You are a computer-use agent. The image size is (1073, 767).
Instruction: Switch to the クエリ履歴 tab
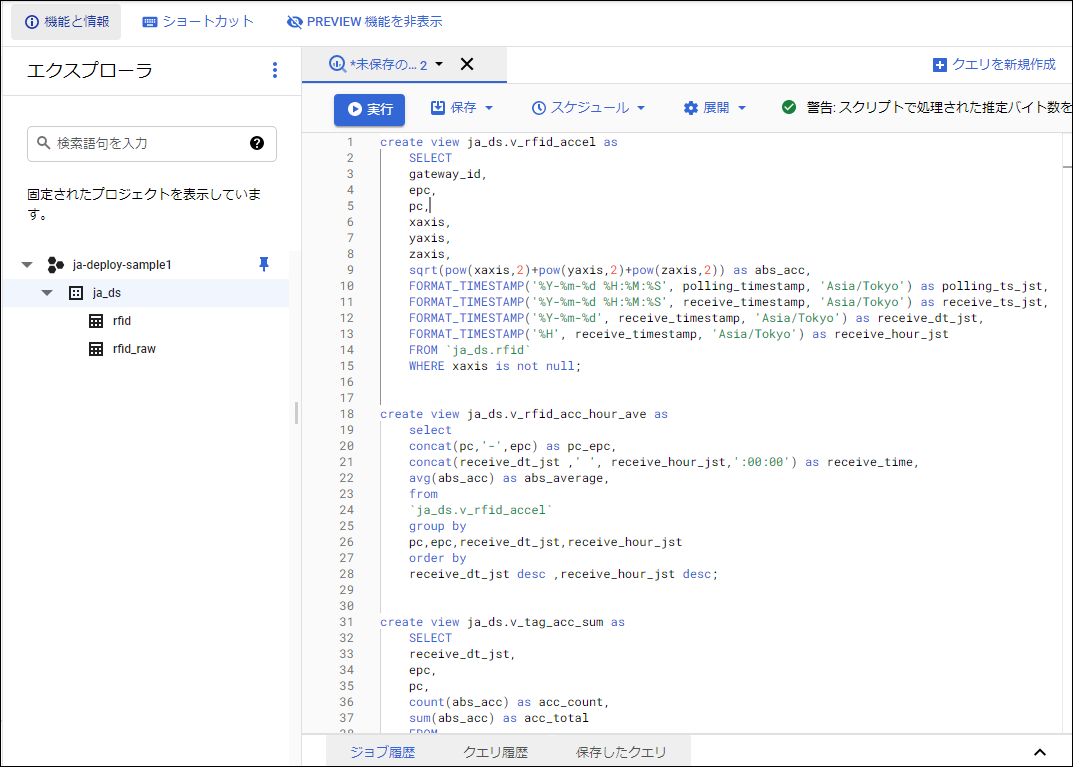(495, 752)
